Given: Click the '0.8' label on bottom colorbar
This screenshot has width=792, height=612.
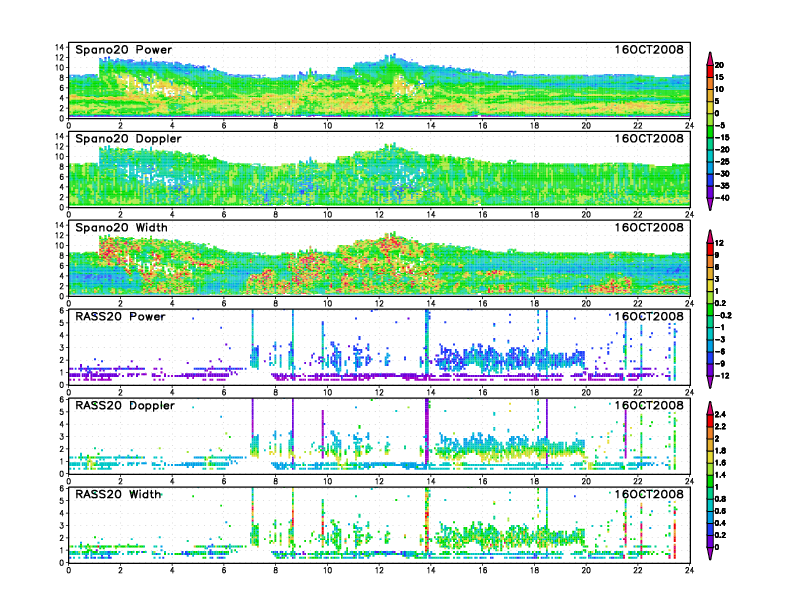Looking at the screenshot, I should pos(720,499).
